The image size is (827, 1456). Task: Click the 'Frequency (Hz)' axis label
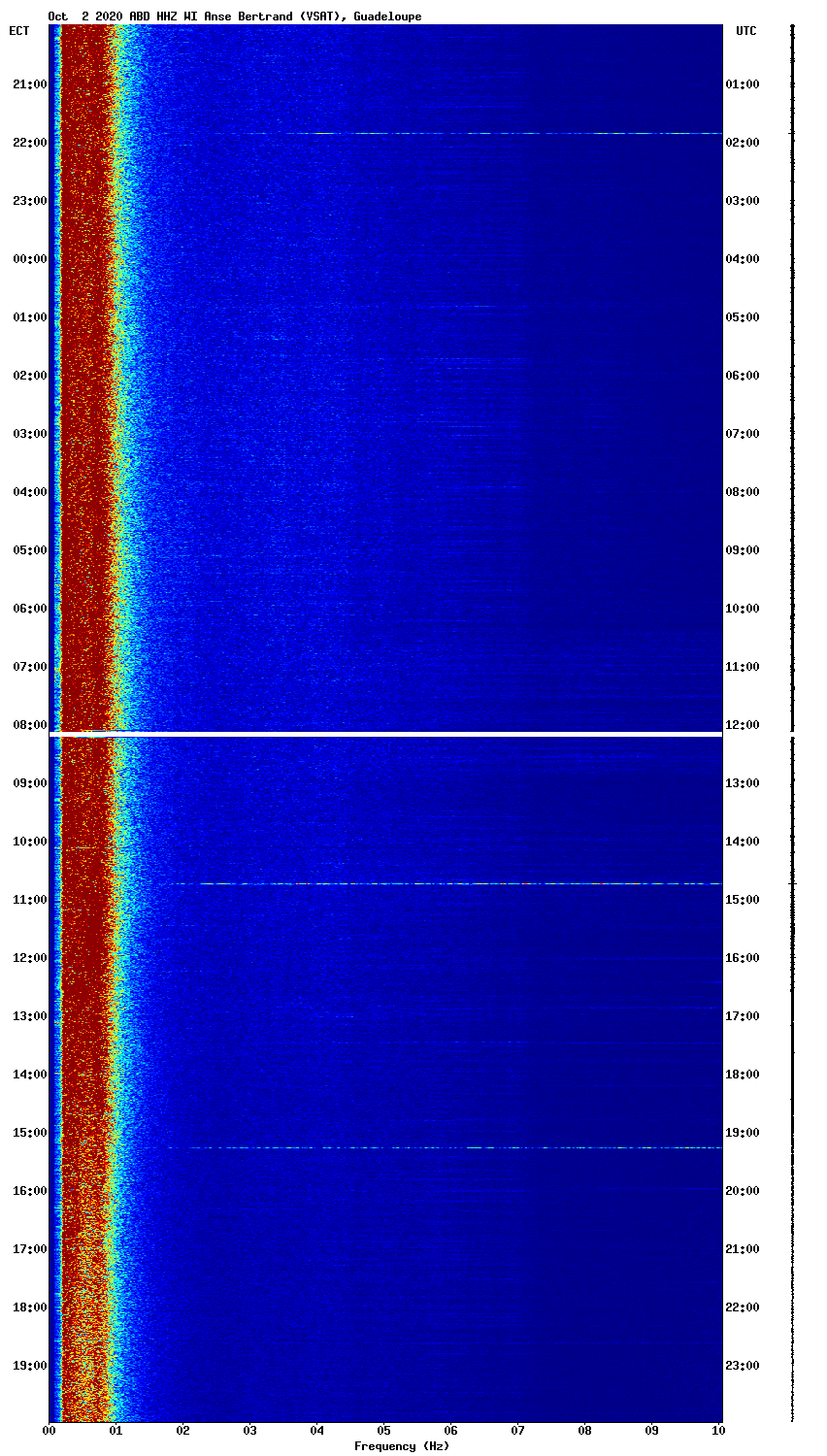pos(402,1446)
